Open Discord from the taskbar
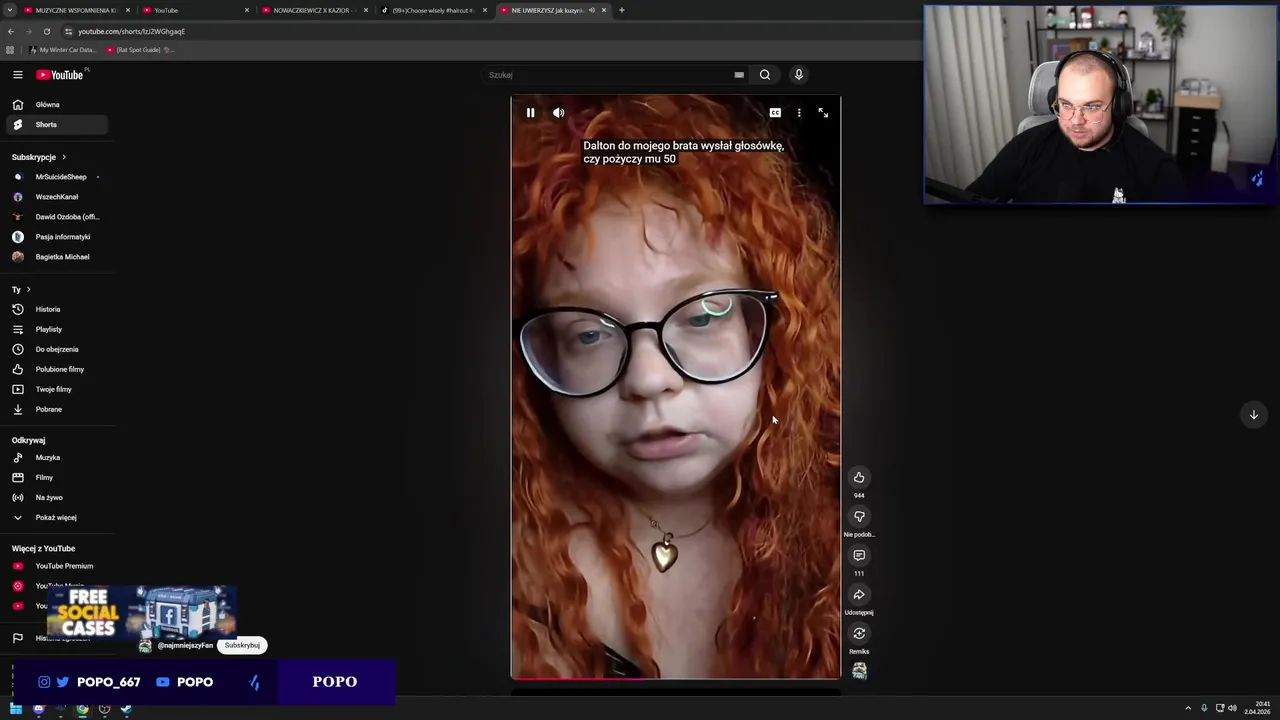 (38, 709)
